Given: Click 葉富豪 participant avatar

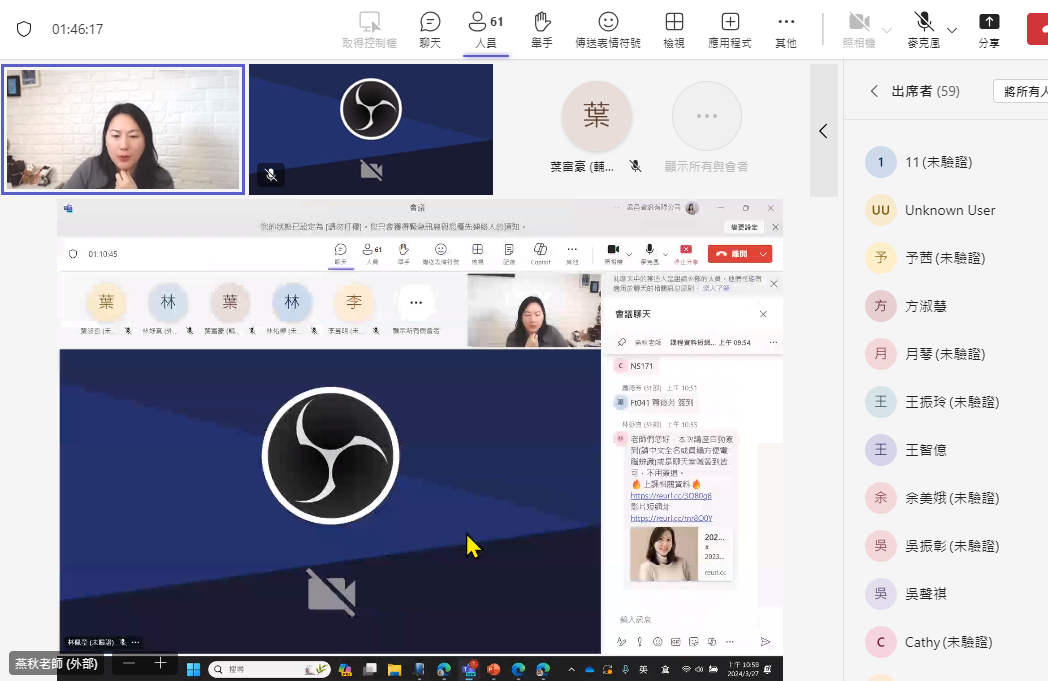Looking at the screenshot, I should click(x=596, y=116).
